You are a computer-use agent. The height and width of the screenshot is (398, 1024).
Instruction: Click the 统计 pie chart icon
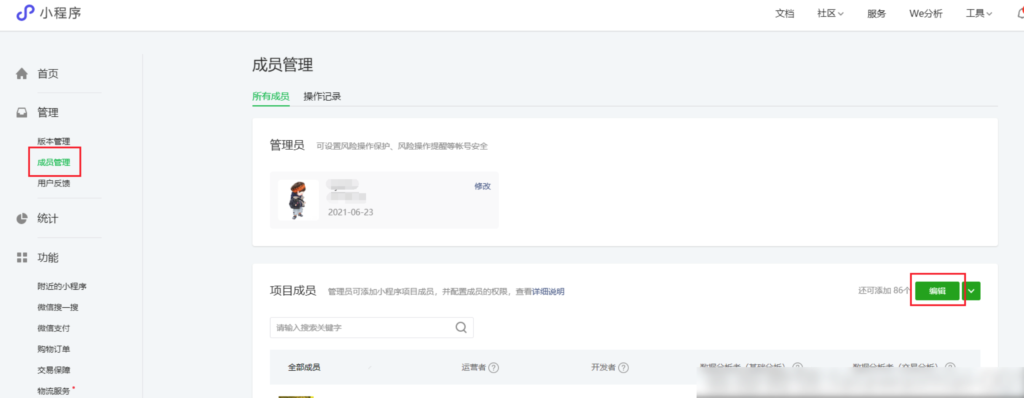coord(22,218)
